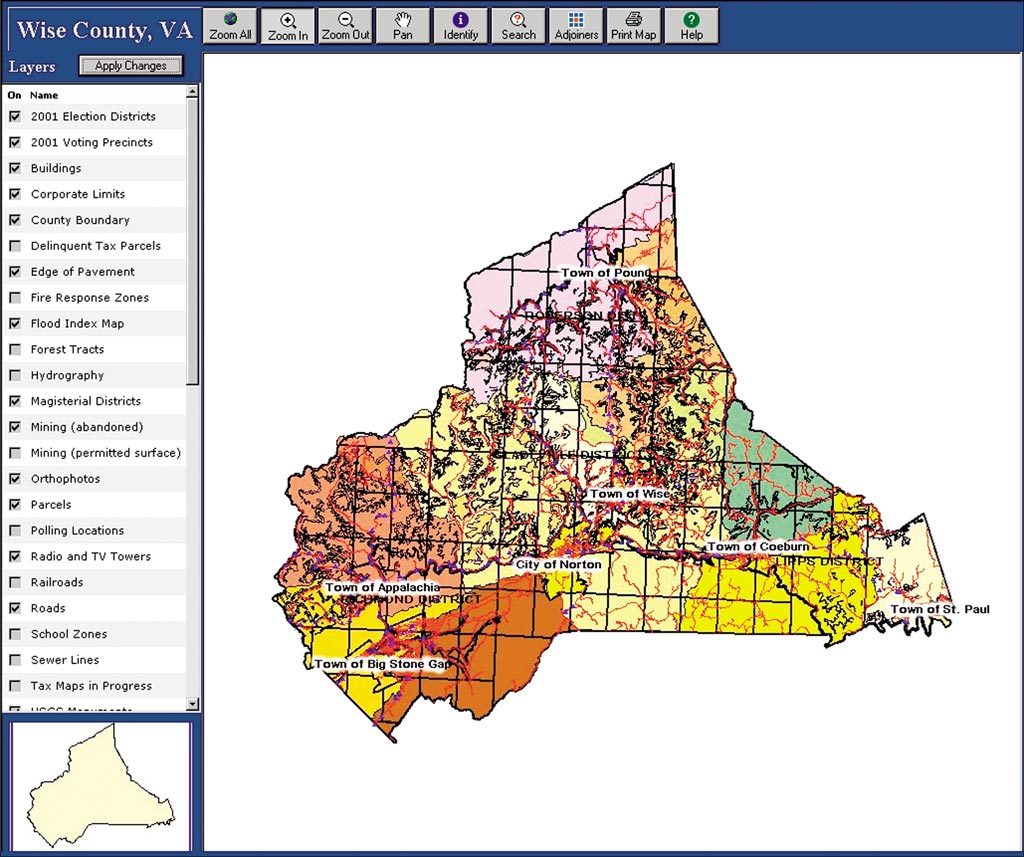The width and height of the screenshot is (1024, 857).
Task: Uncheck the Buildings layer checkbox
Action: pyautogui.click(x=14, y=168)
